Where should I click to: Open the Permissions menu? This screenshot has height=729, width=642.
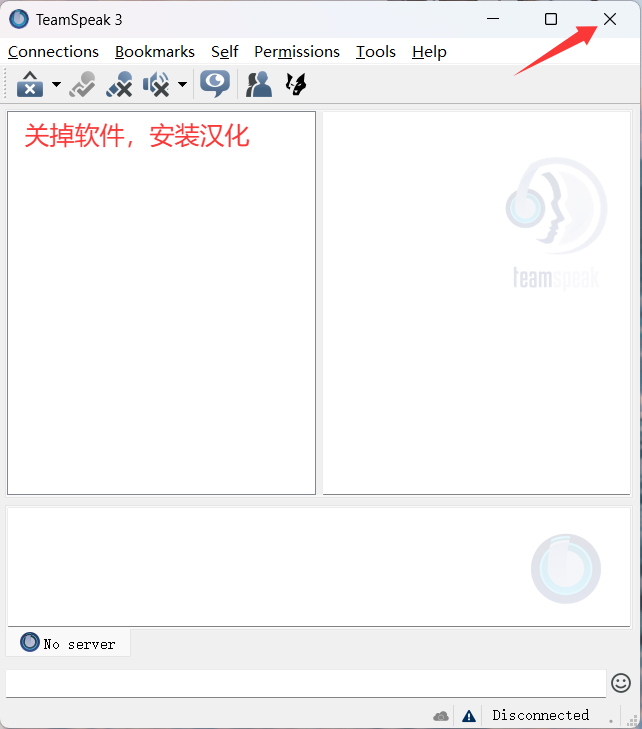point(296,52)
